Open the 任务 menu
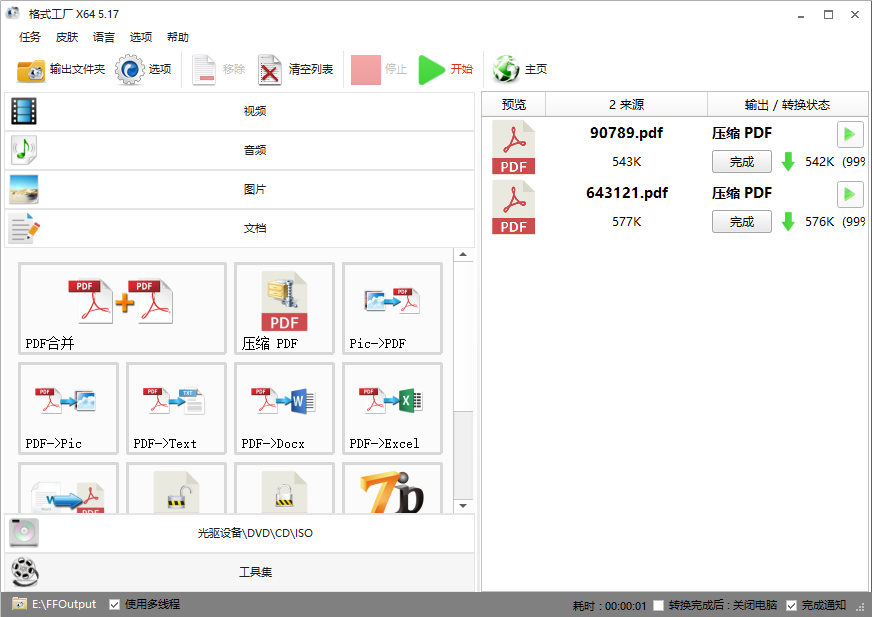872x617 pixels. pos(29,37)
